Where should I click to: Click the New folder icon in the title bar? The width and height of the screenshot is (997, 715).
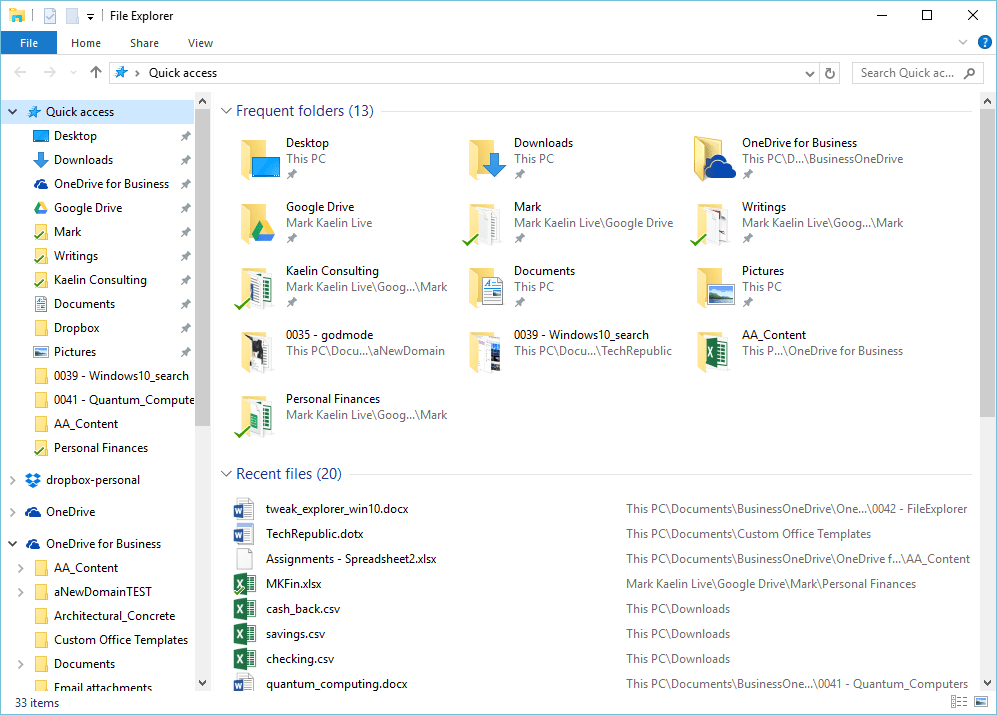pyautogui.click(x=72, y=16)
